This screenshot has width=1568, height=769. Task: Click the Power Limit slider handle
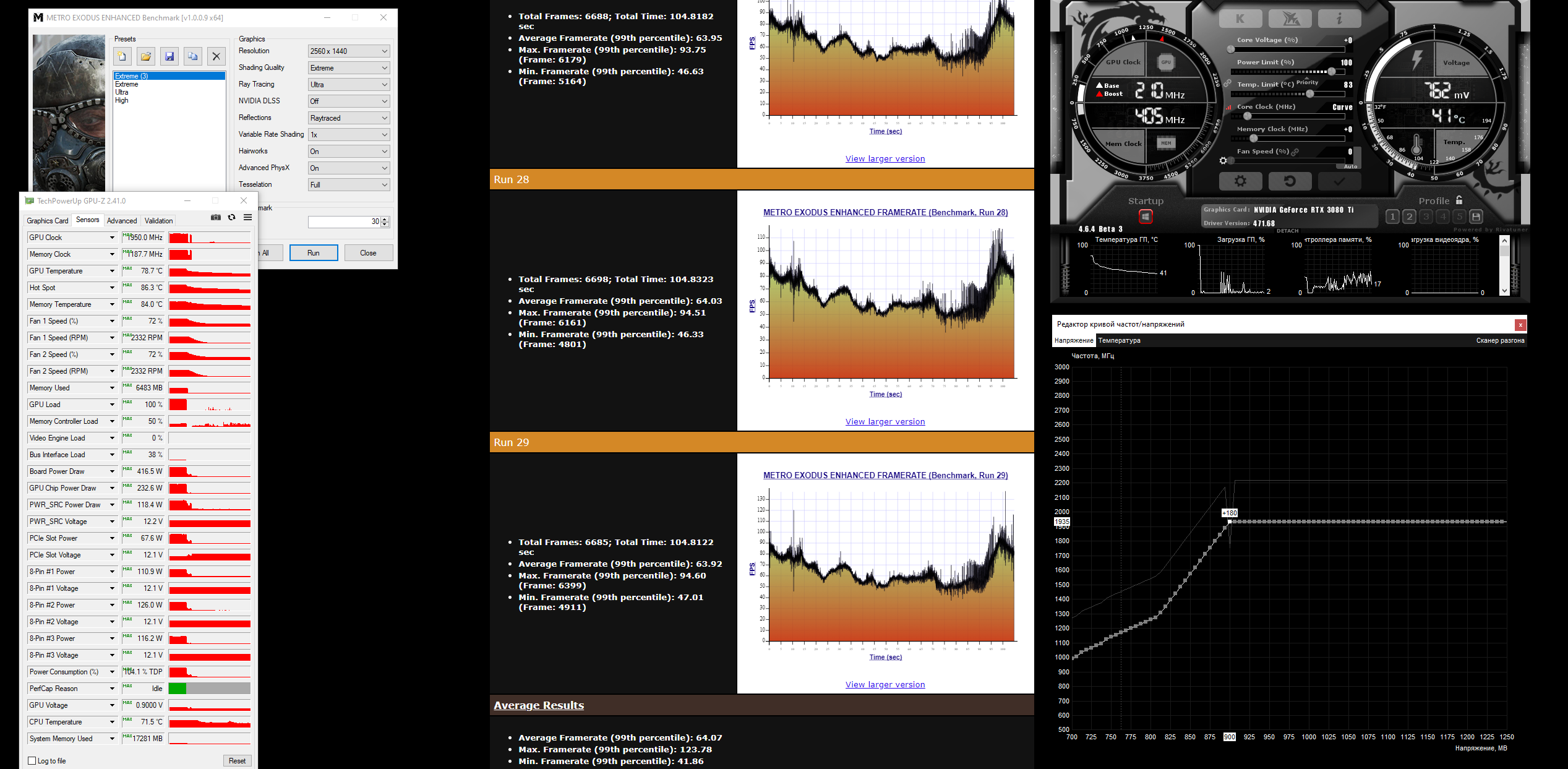tap(1332, 72)
